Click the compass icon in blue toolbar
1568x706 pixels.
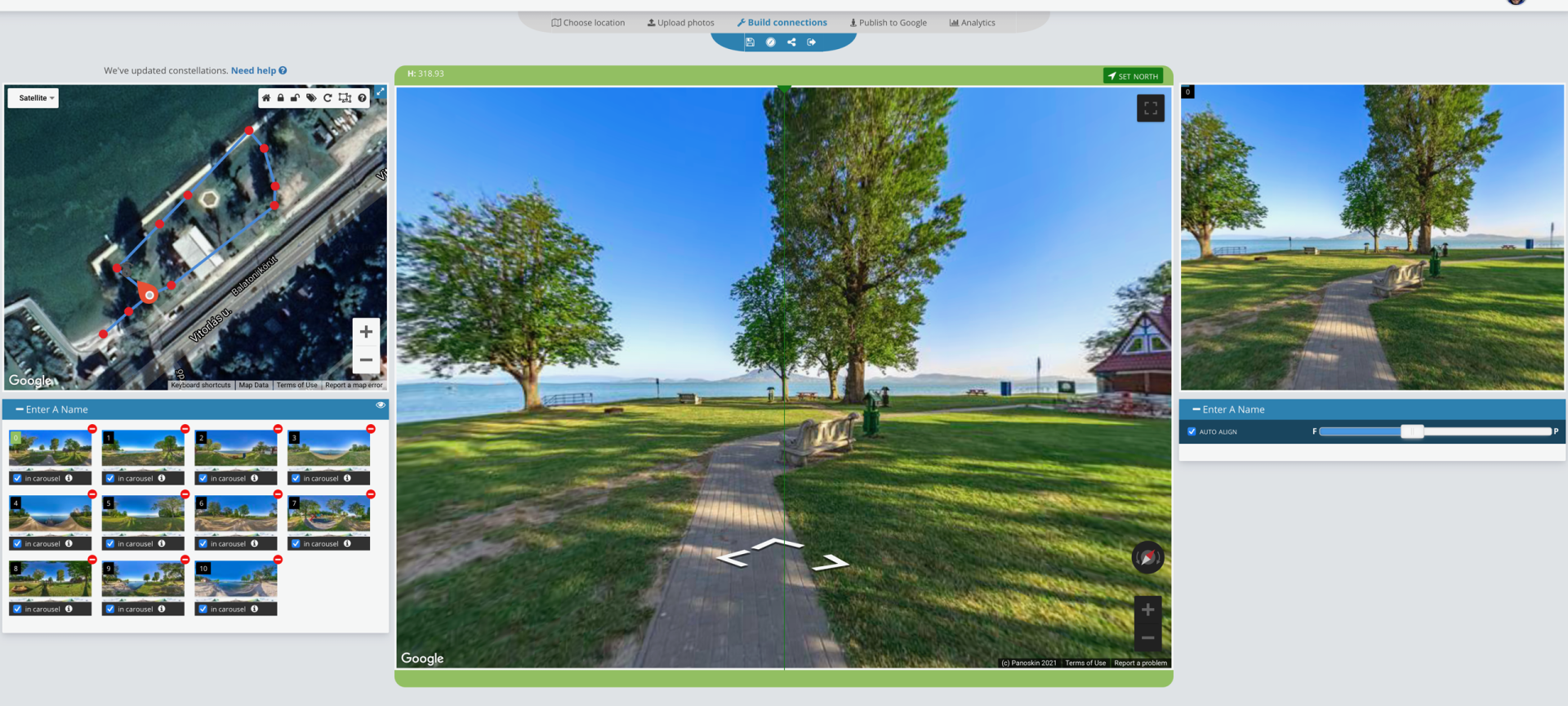click(770, 42)
